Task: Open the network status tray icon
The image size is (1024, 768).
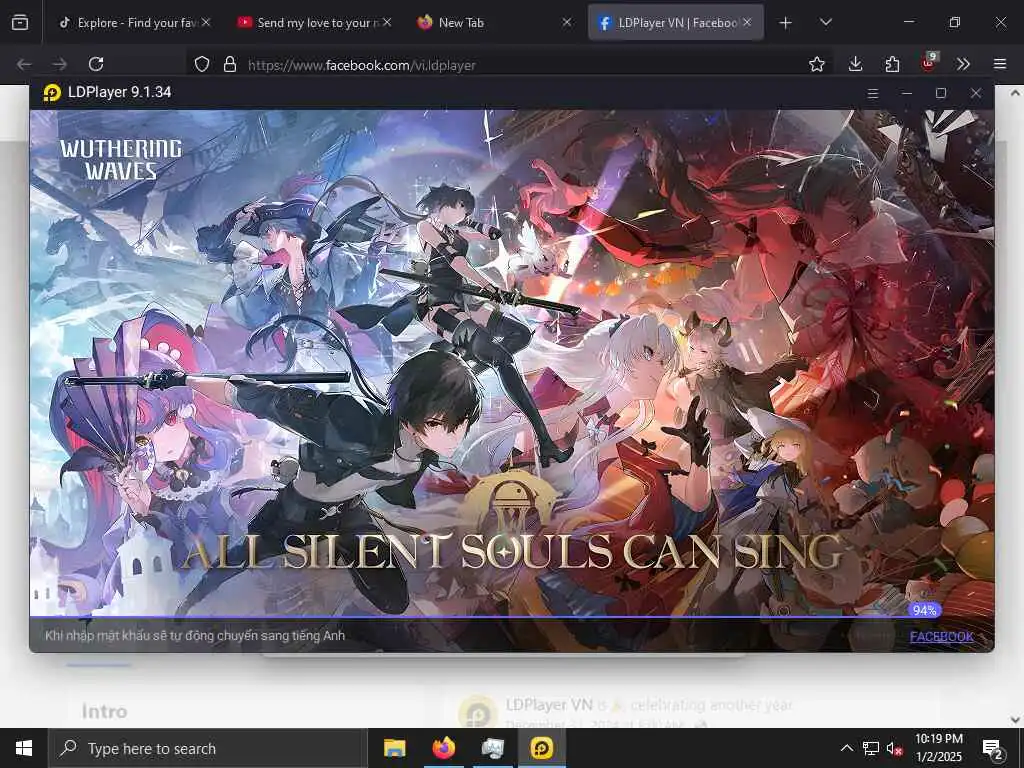Action: click(871, 748)
